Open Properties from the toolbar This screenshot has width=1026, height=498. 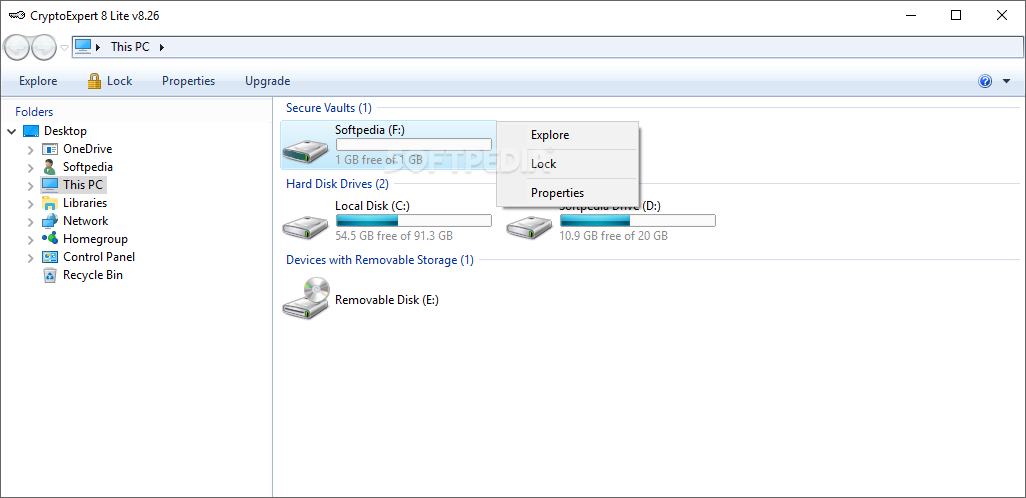pos(188,81)
